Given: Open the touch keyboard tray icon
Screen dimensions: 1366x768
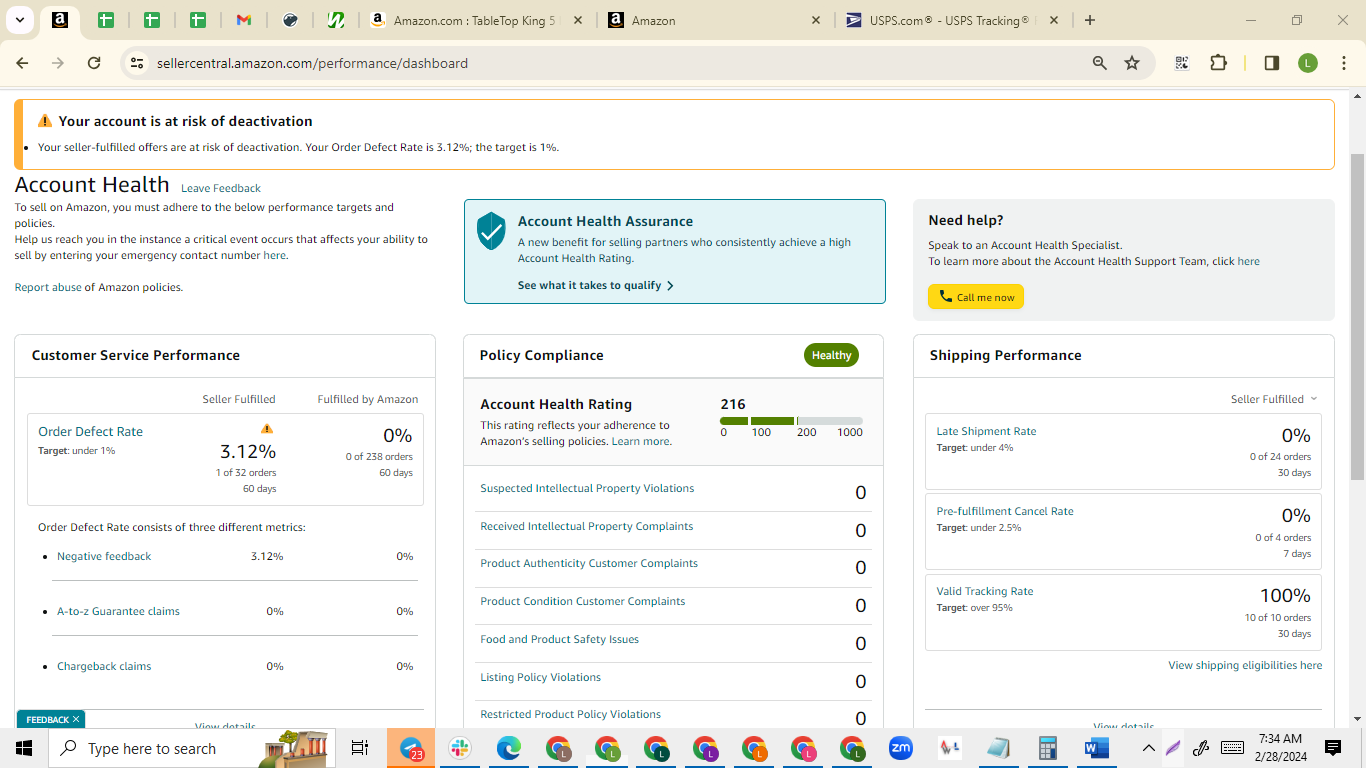Looking at the screenshot, I should pyautogui.click(x=1232, y=748).
